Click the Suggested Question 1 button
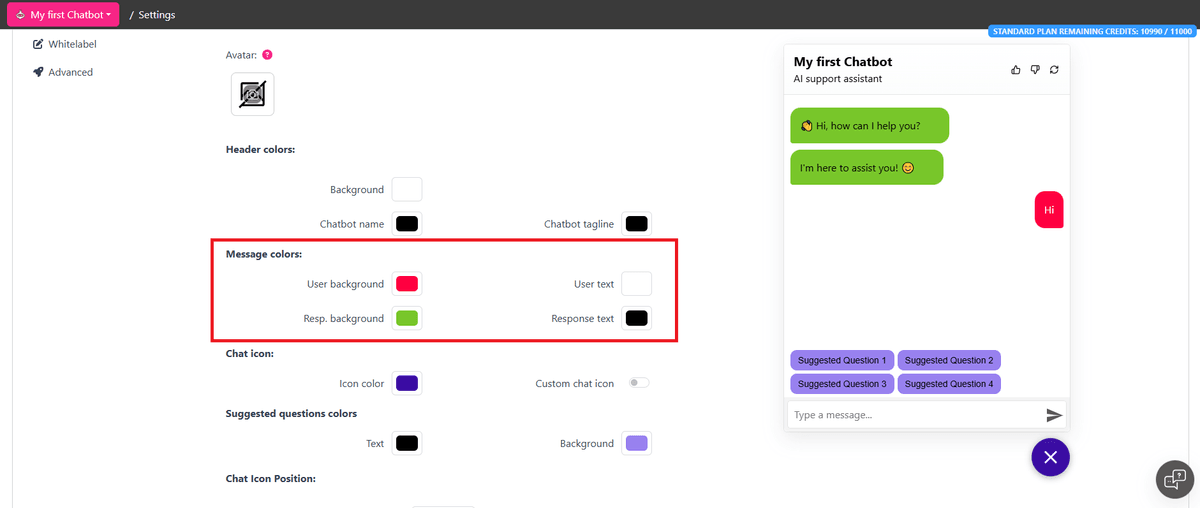This screenshot has height=508, width=1200. click(842, 360)
